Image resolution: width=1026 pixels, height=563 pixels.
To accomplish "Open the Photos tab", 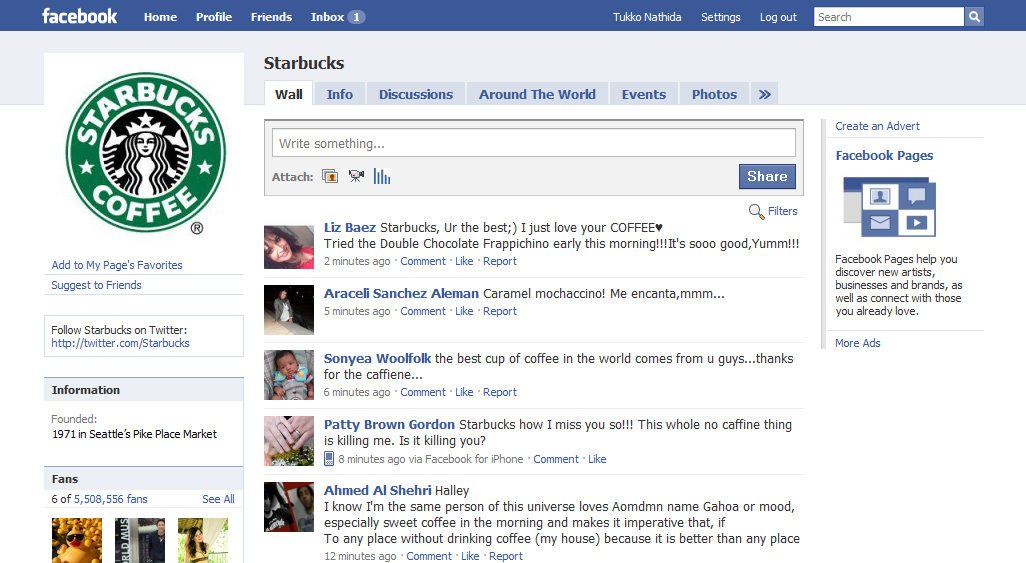I will coord(715,94).
